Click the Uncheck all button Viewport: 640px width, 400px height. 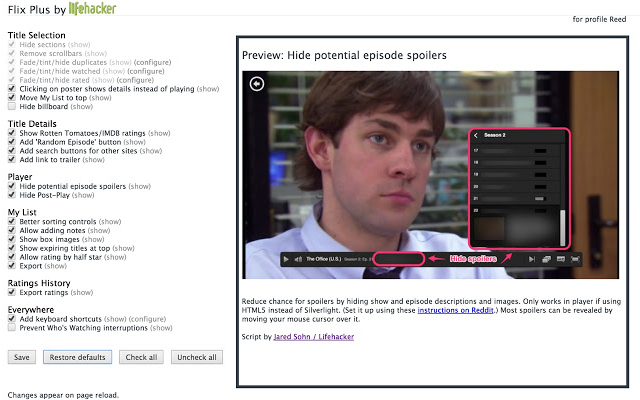(197, 357)
